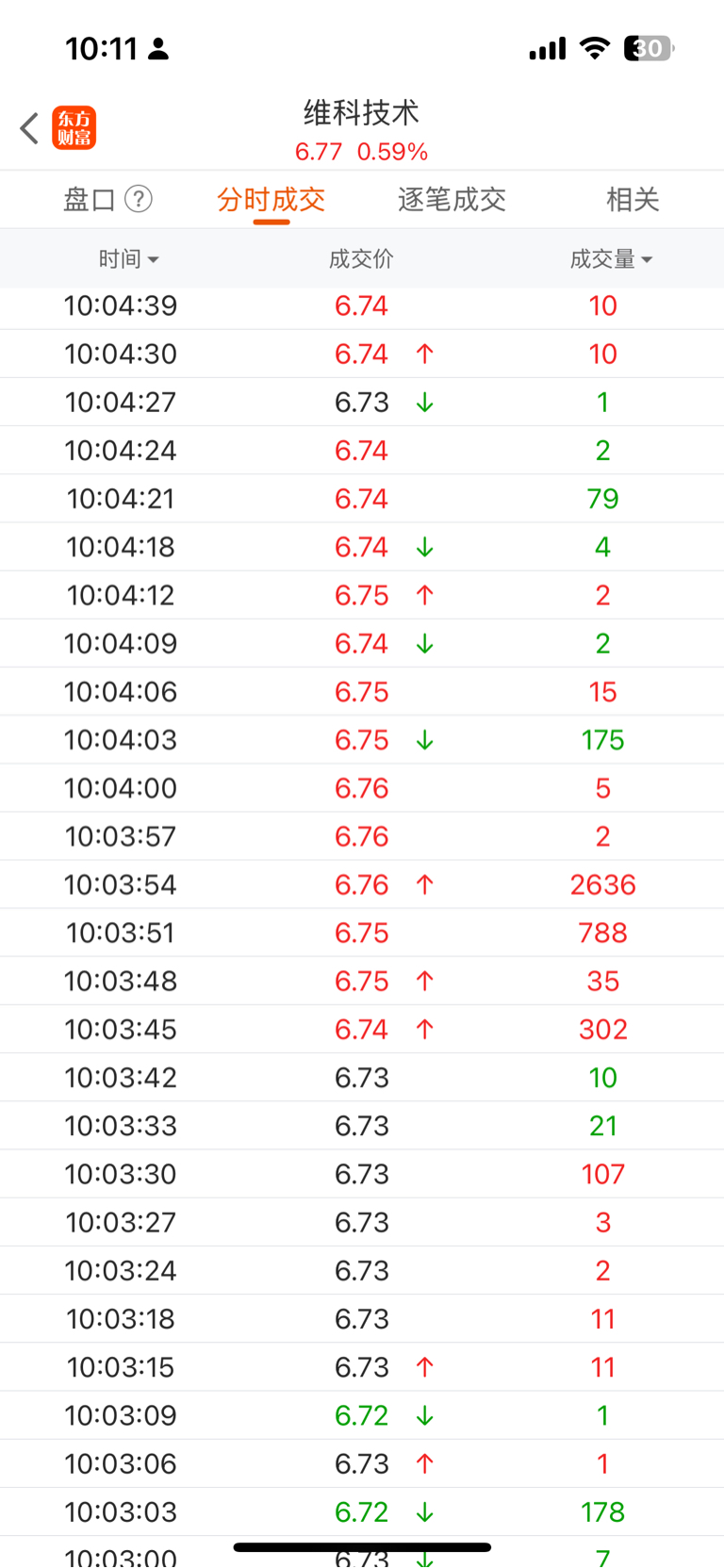The height and width of the screenshot is (1568, 724).
Task: Open the 成交量 sort dropdown
Action: [611, 259]
